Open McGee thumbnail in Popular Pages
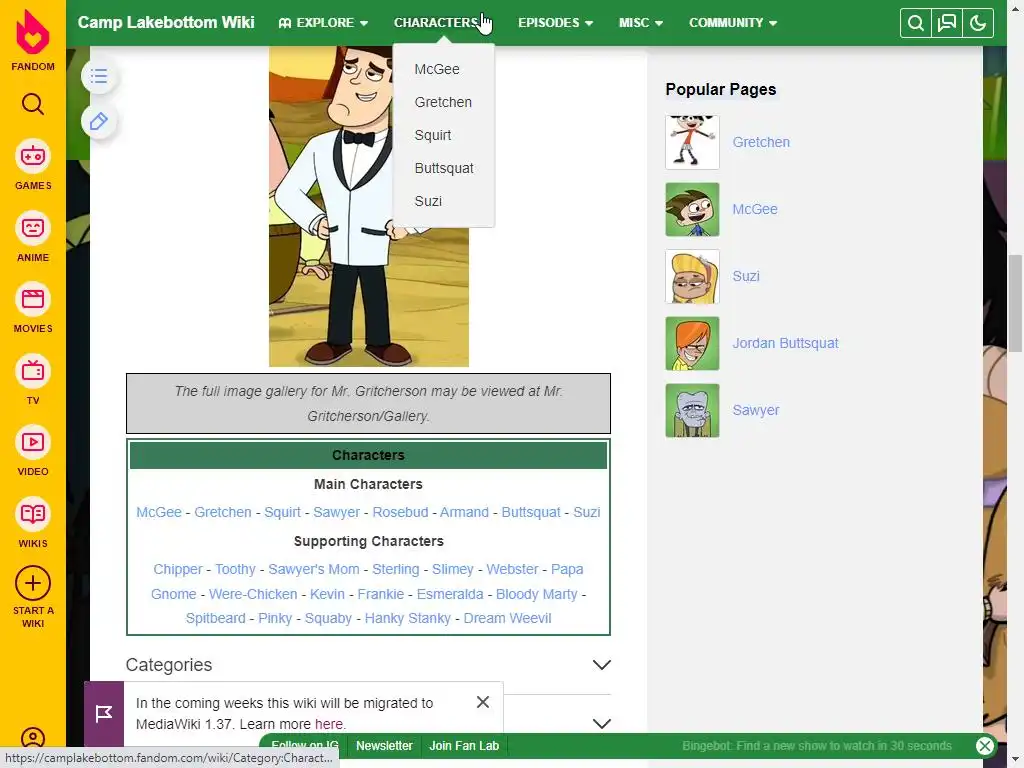Viewport: 1024px width, 768px height. (x=692, y=210)
